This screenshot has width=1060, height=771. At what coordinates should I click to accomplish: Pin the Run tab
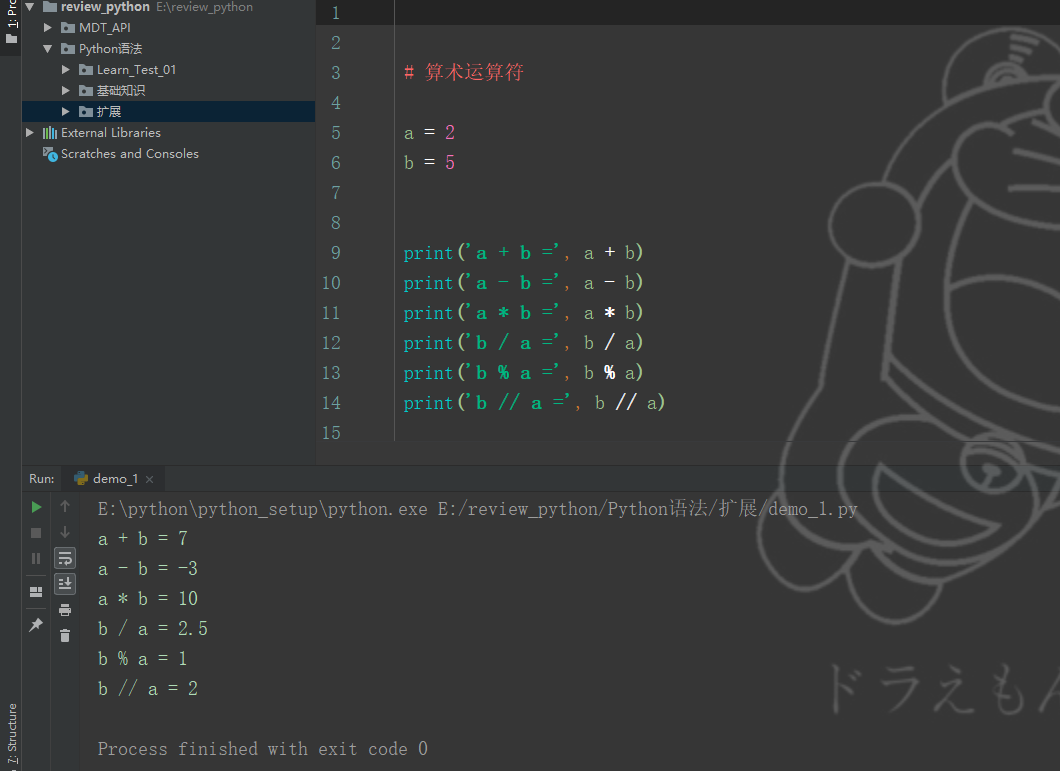point(37,624)
